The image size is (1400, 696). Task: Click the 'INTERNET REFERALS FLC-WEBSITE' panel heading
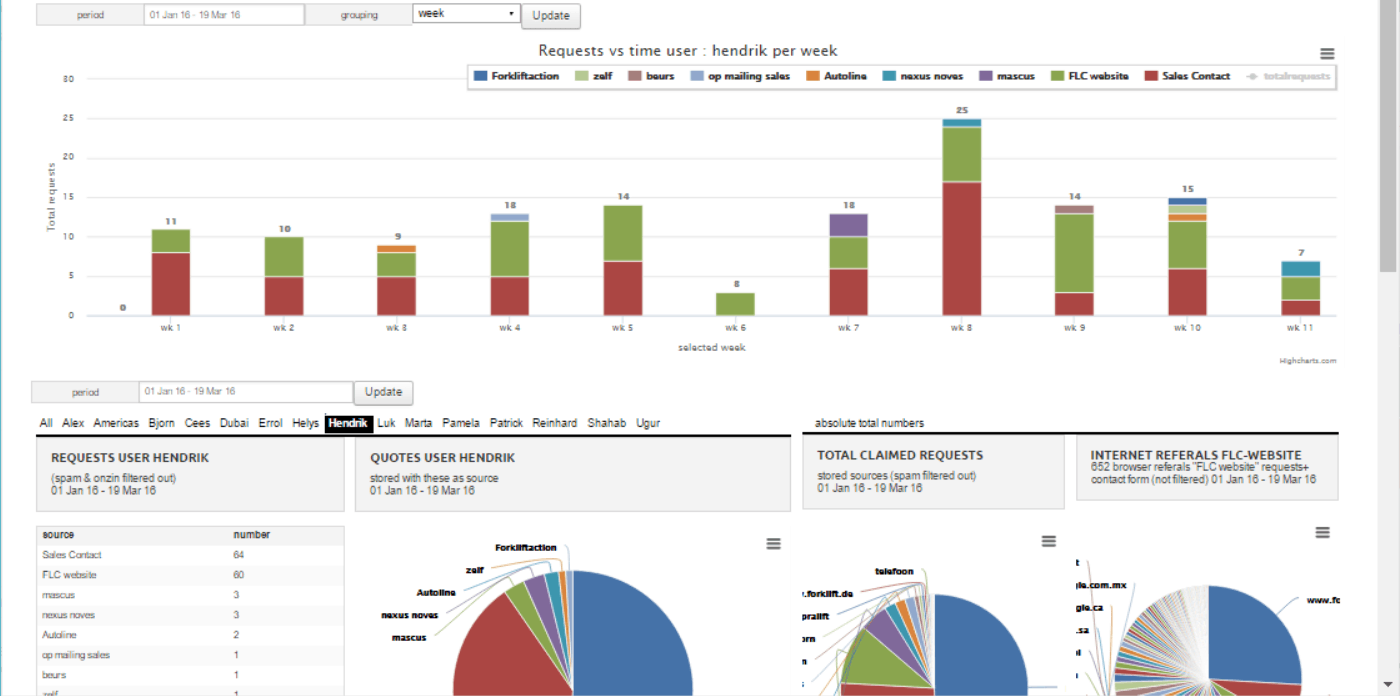pyautogui.click(x=1196, y=455)
